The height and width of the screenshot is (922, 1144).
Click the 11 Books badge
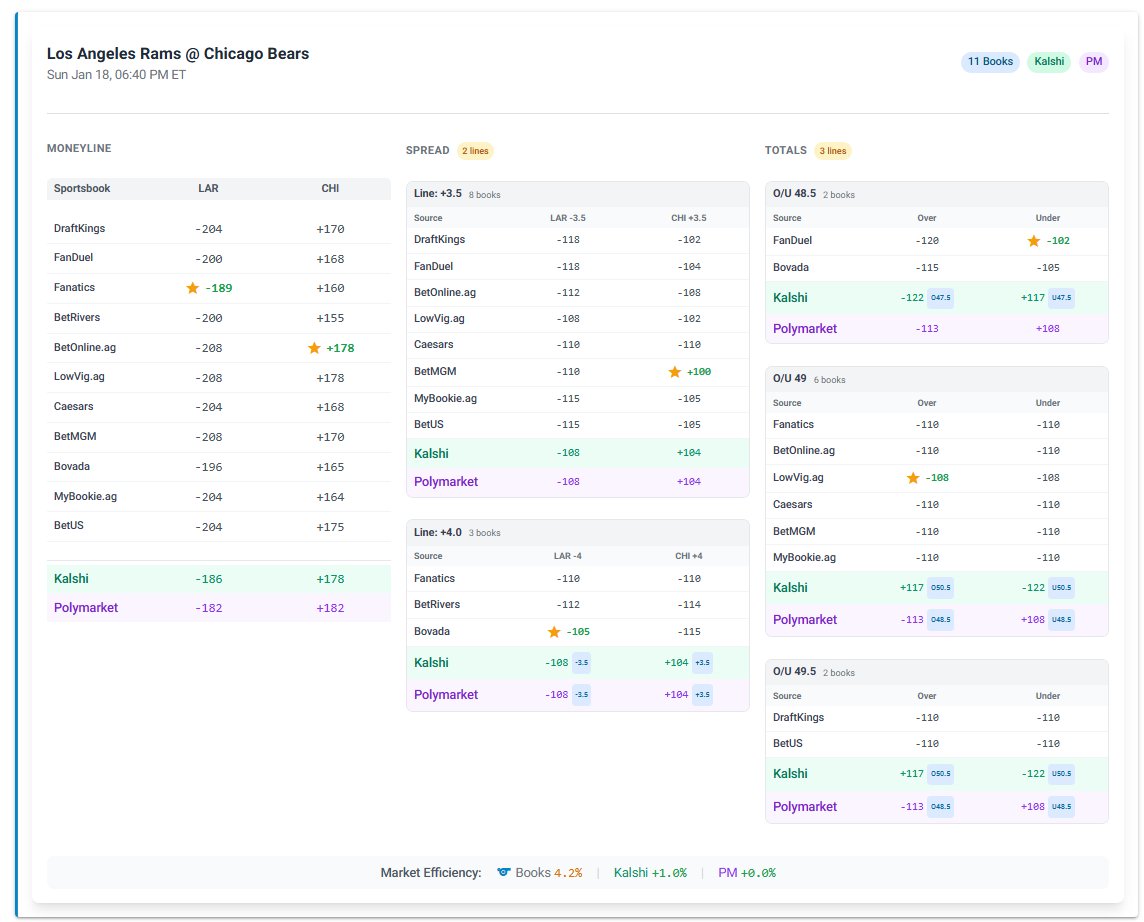(x=990, y=61)
